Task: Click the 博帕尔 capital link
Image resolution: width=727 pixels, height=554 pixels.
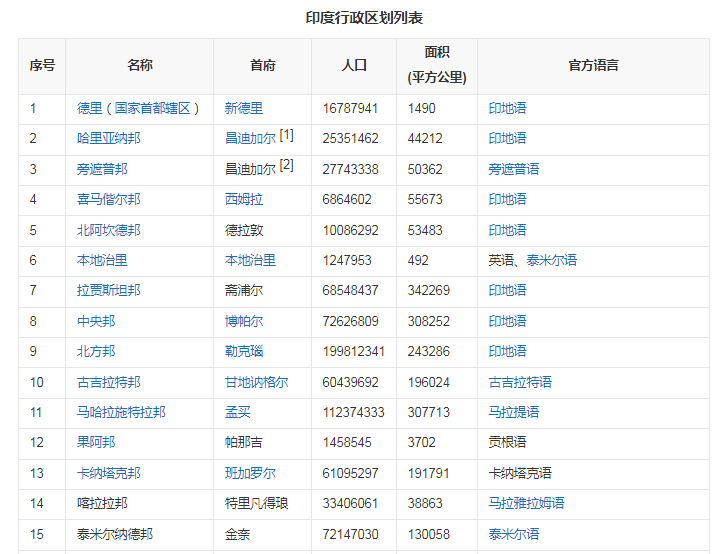Action: click(x=244, y=321)
